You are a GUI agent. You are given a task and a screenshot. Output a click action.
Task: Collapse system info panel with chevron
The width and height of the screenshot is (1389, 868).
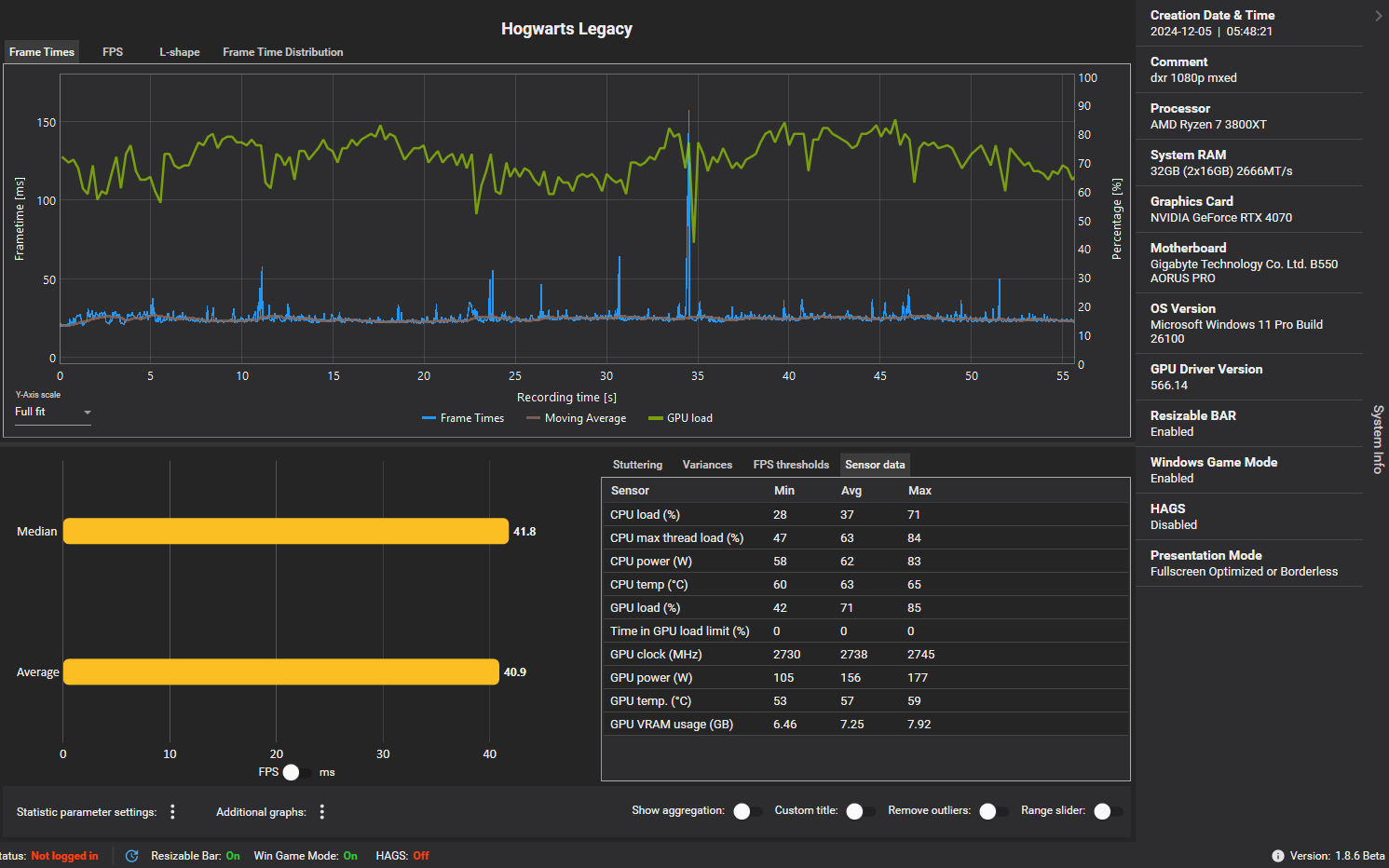point(1378,16)
